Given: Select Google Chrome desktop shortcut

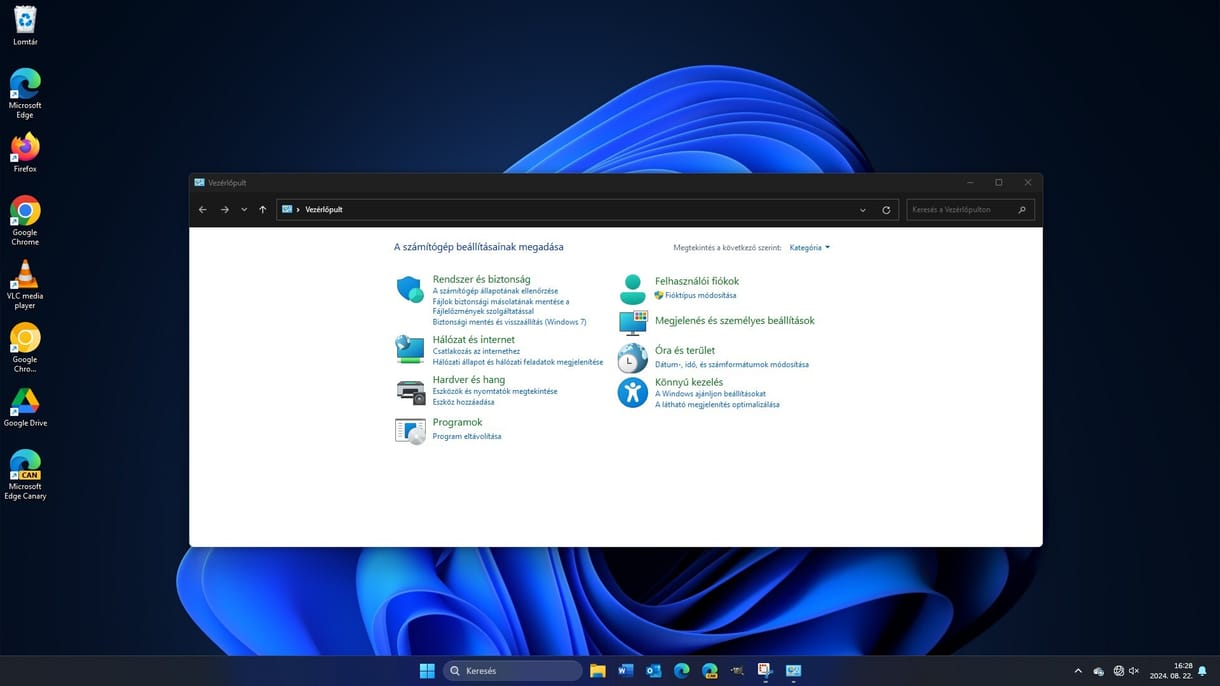Looking at the screenshot, I should pyautogui.click(x=25, y=220).
